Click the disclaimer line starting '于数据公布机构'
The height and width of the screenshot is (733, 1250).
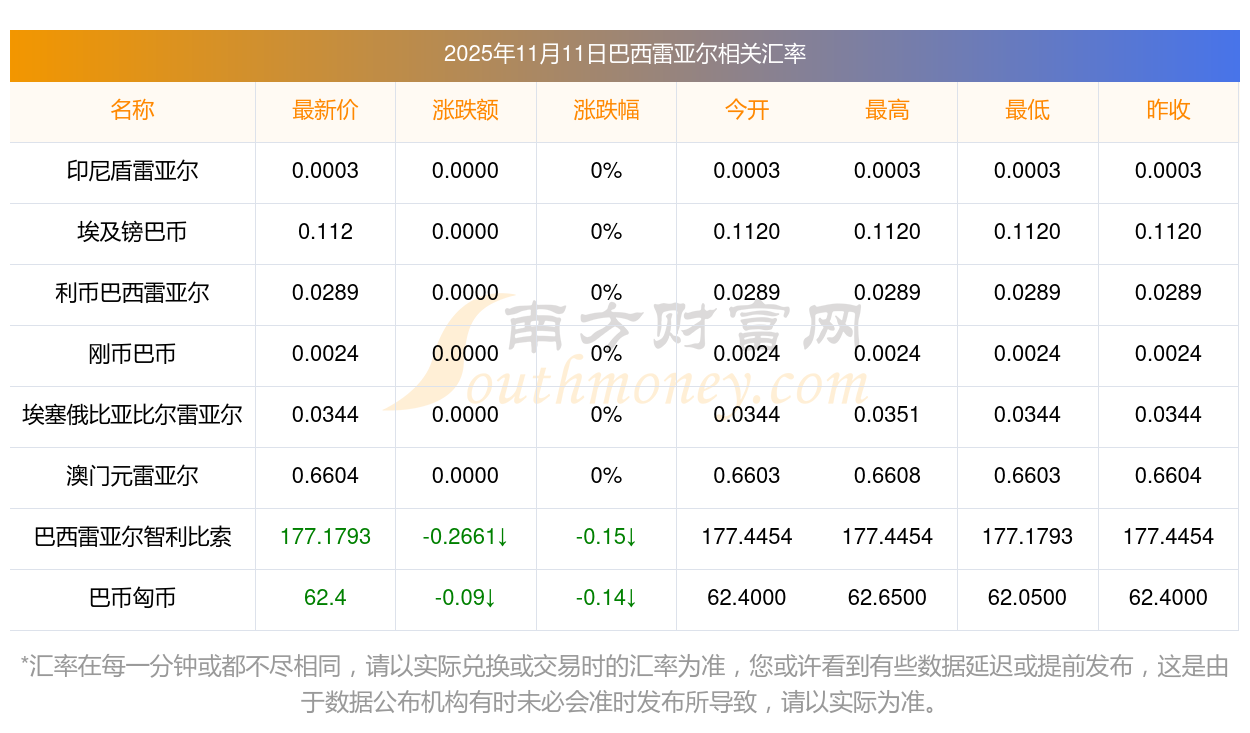(x=620, y=702)
